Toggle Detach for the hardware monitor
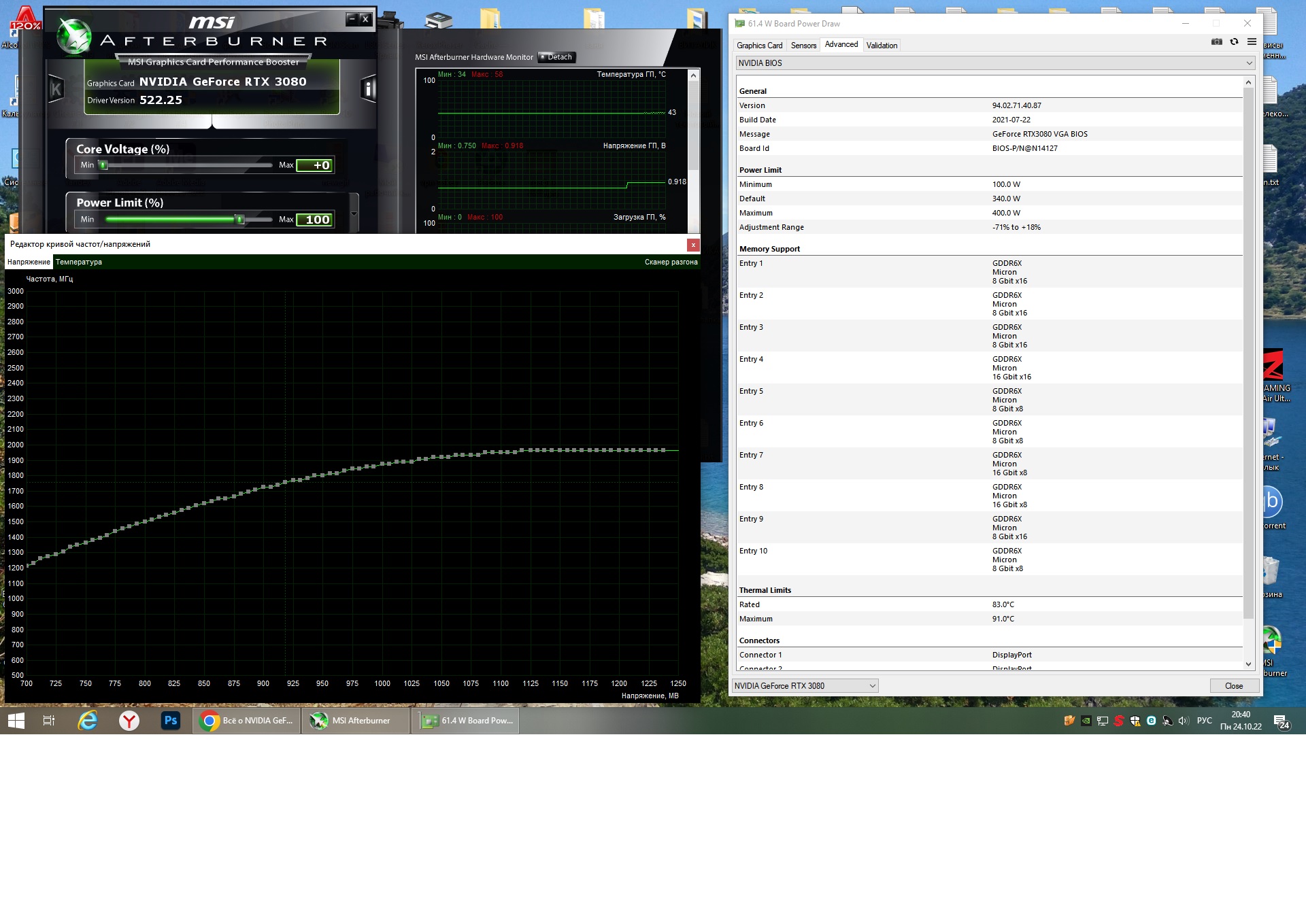 [x=556, y=57]
